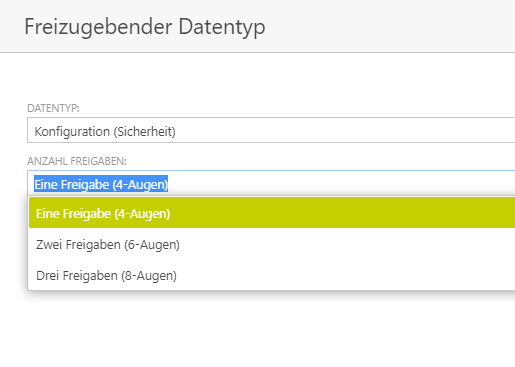Click the empty part of the Anzahl Freigaben box
This screenshot has width=515, height=367.
(342, 183)
